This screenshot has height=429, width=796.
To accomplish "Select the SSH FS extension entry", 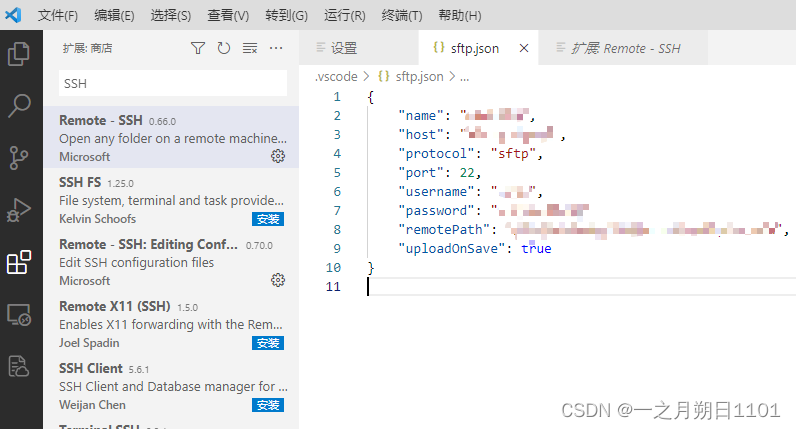I will 172,200.
